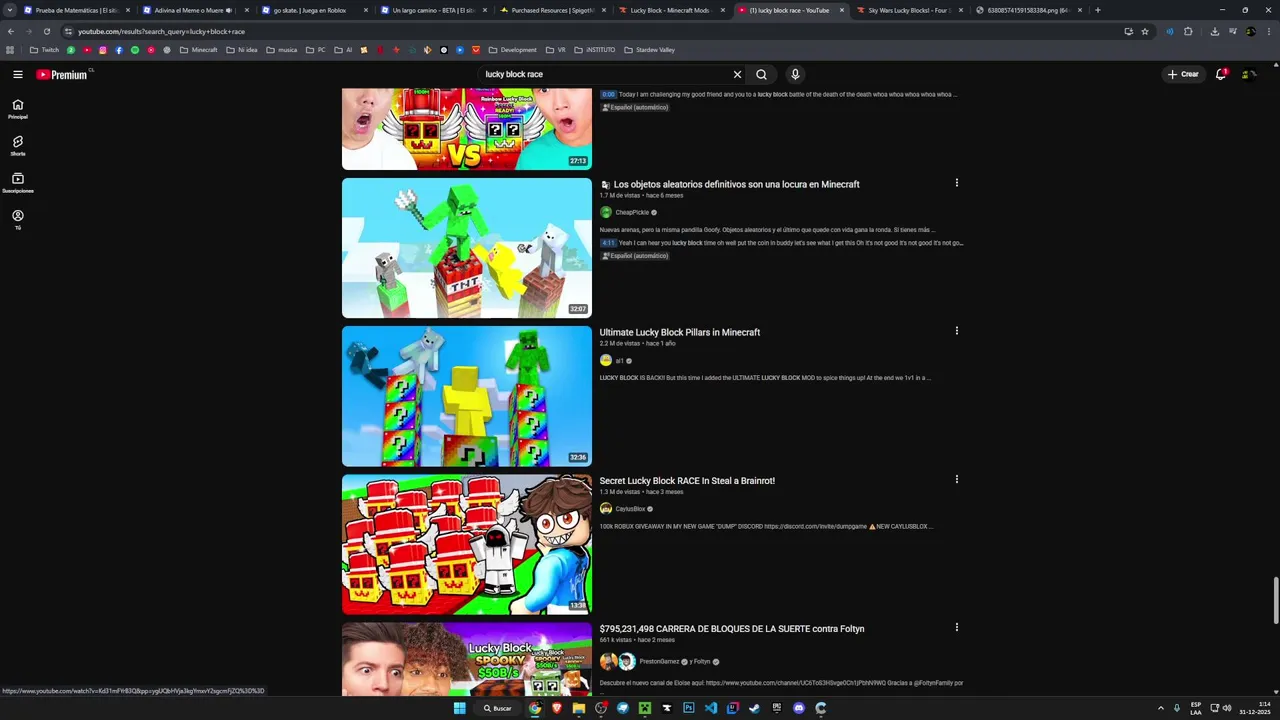Switch to Lucky Block Minecraft Mods tab
The width and height of the screenshot is (1280, 720).
pyautogui.click(x=671, y=10)
